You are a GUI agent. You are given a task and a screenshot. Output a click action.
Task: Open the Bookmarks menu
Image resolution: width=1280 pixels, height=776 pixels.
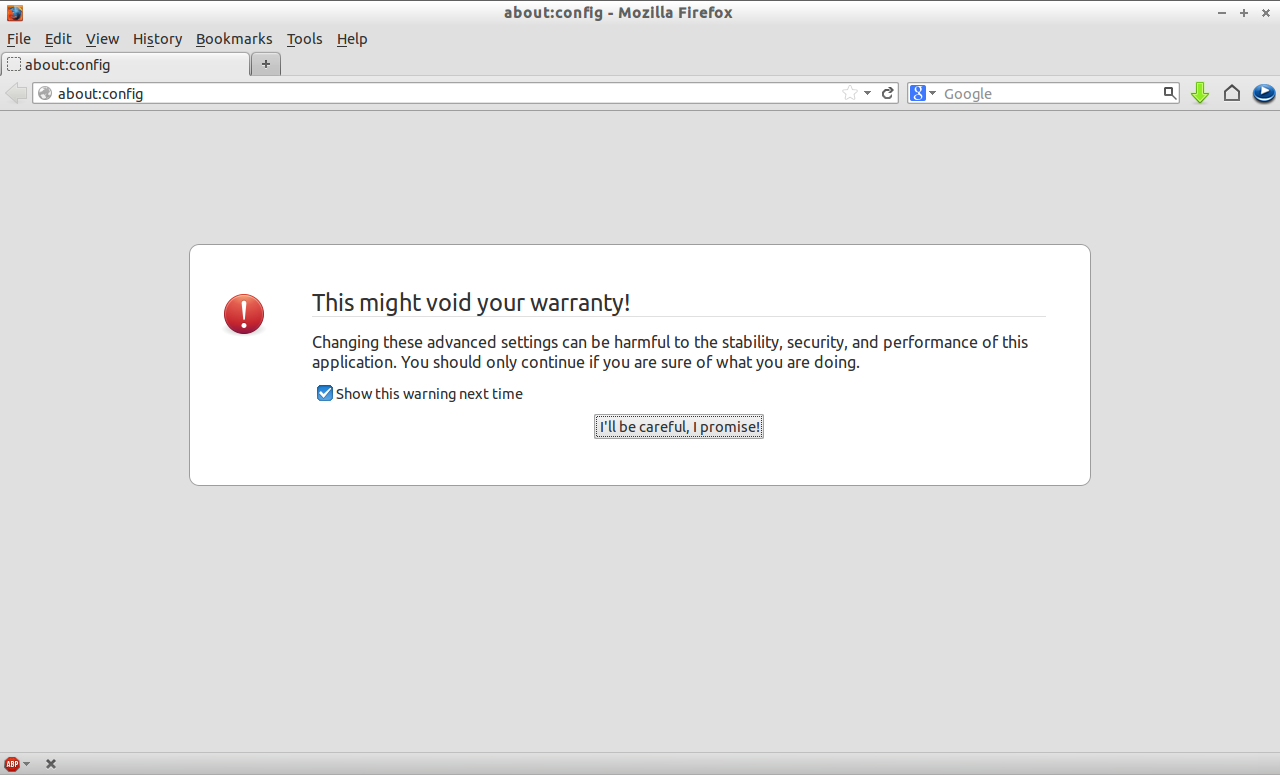(x=234, y=39)
